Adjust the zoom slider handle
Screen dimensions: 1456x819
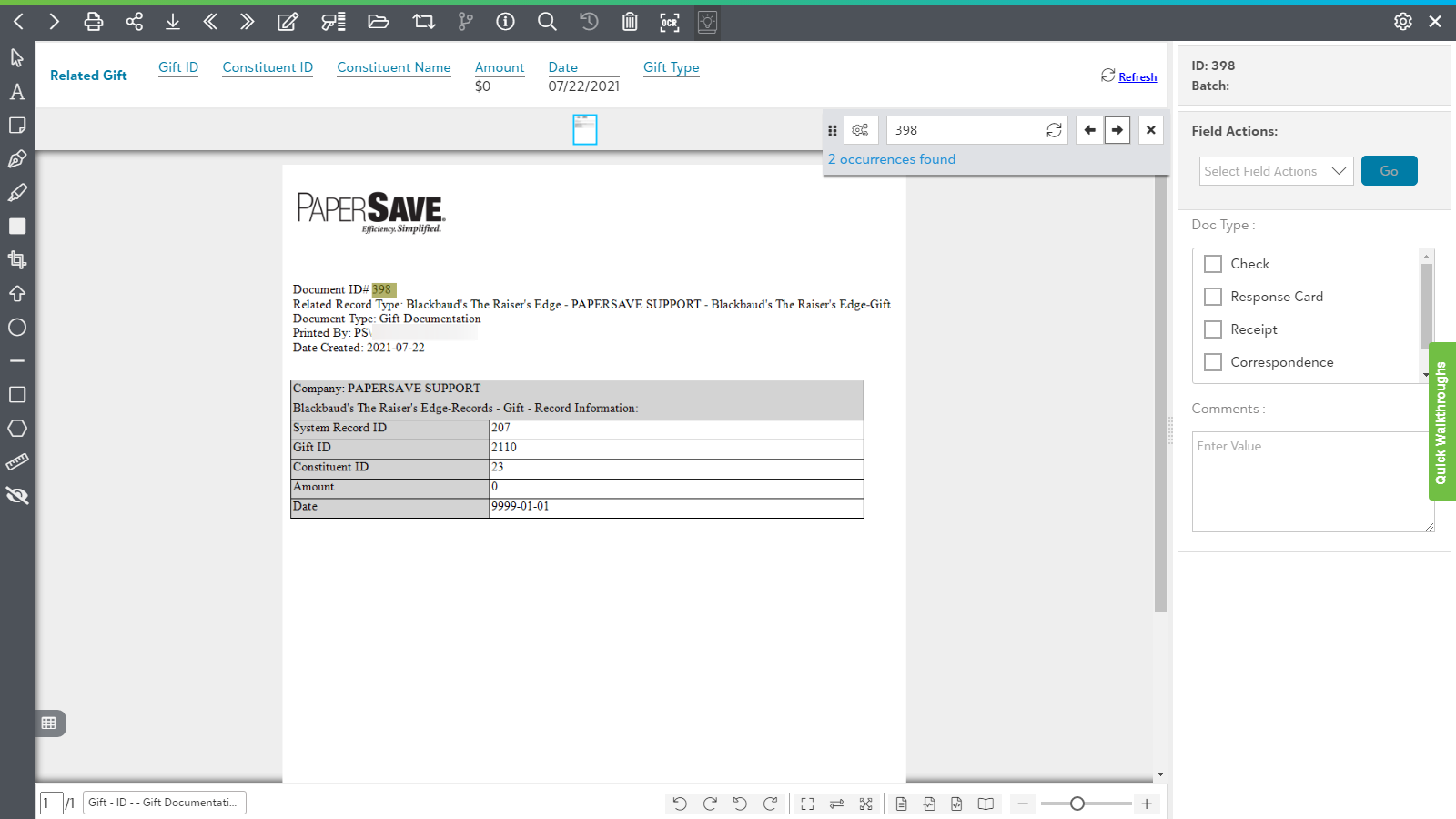pyautogui.click(x=1077, y=804)
